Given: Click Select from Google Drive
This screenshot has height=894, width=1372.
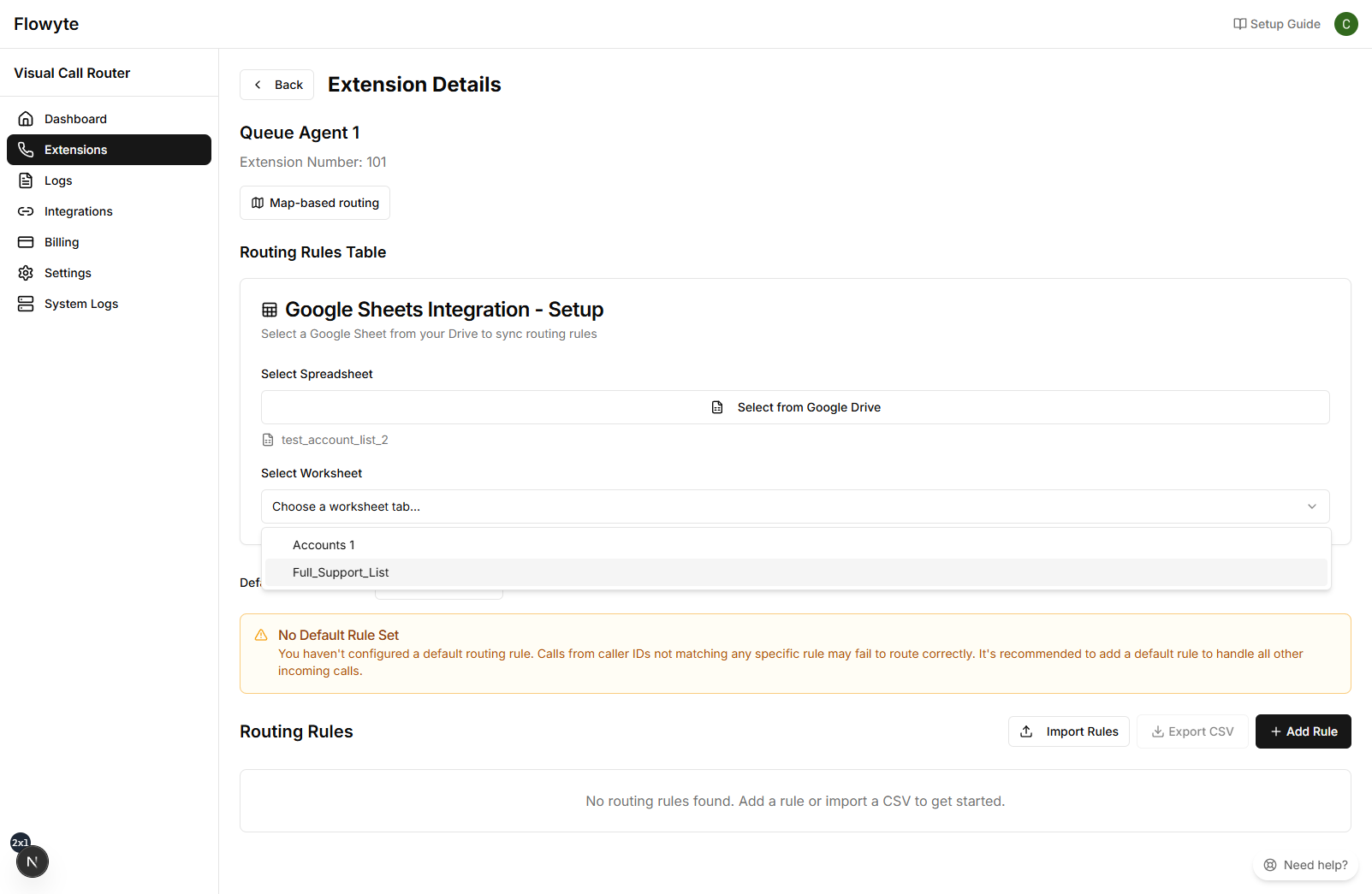Looking at the screenshot, I should click(795, 407).
